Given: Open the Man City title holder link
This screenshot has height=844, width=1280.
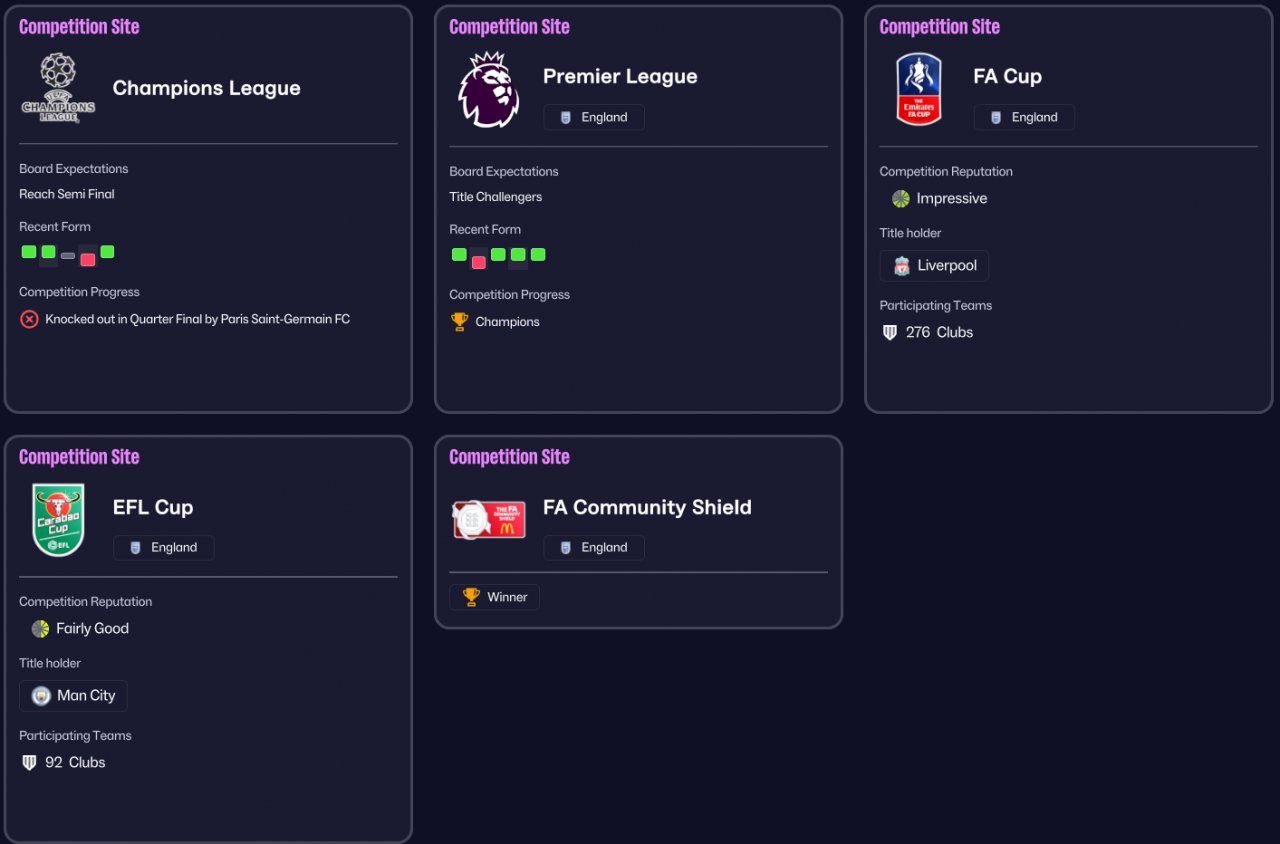Looking at the screenshot, I should pyautogui.click(x=73, y=696).
